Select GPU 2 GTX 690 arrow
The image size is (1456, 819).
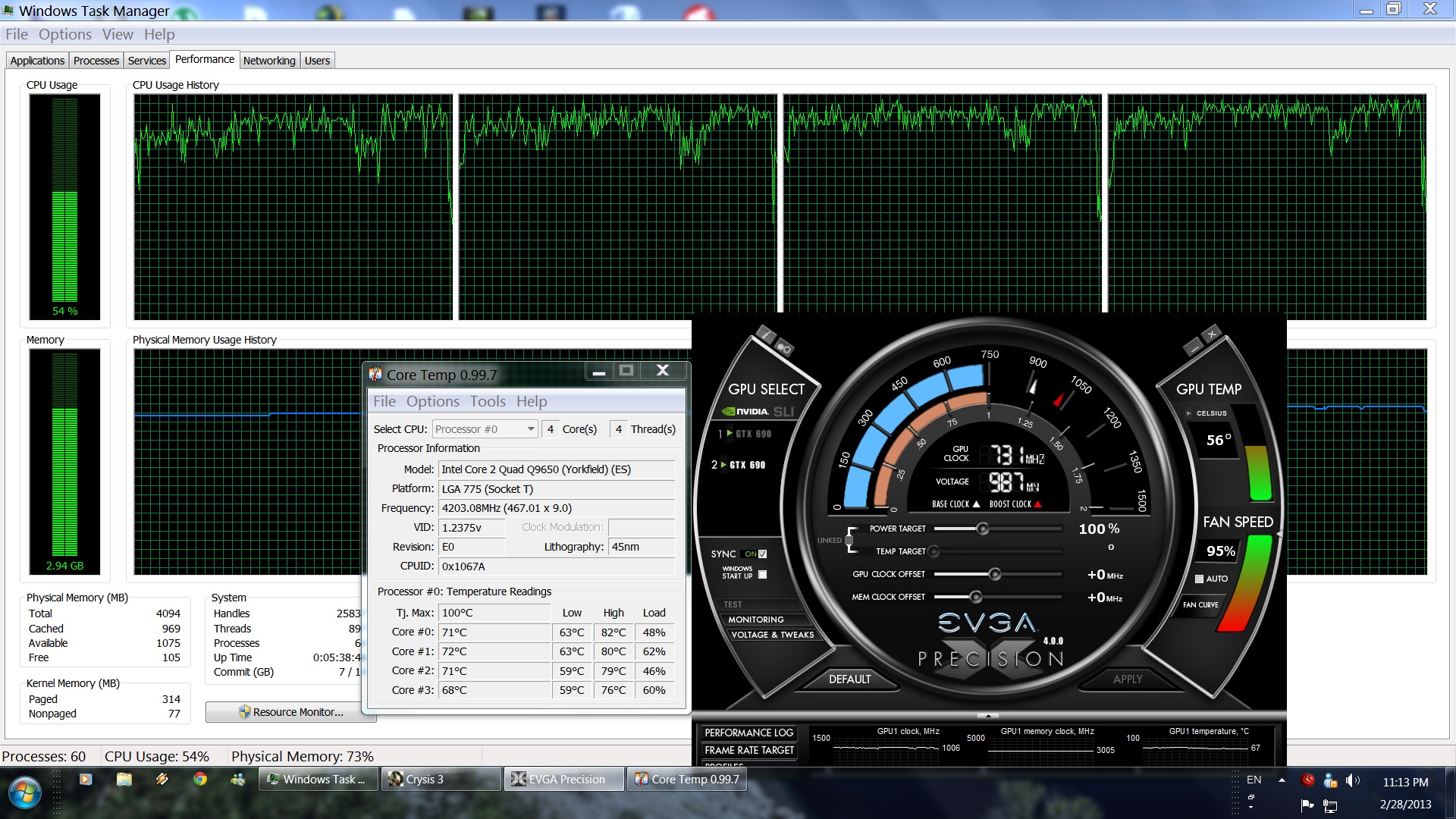(723, 465)
